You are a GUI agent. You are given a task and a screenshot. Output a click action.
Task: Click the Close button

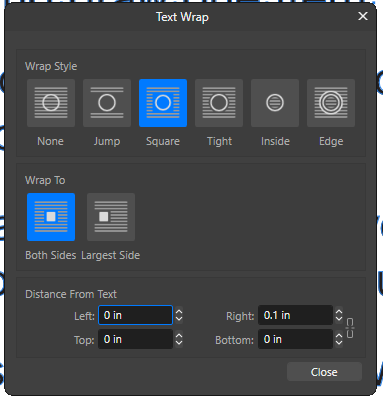pyautogui.click(x=324, y=372)
